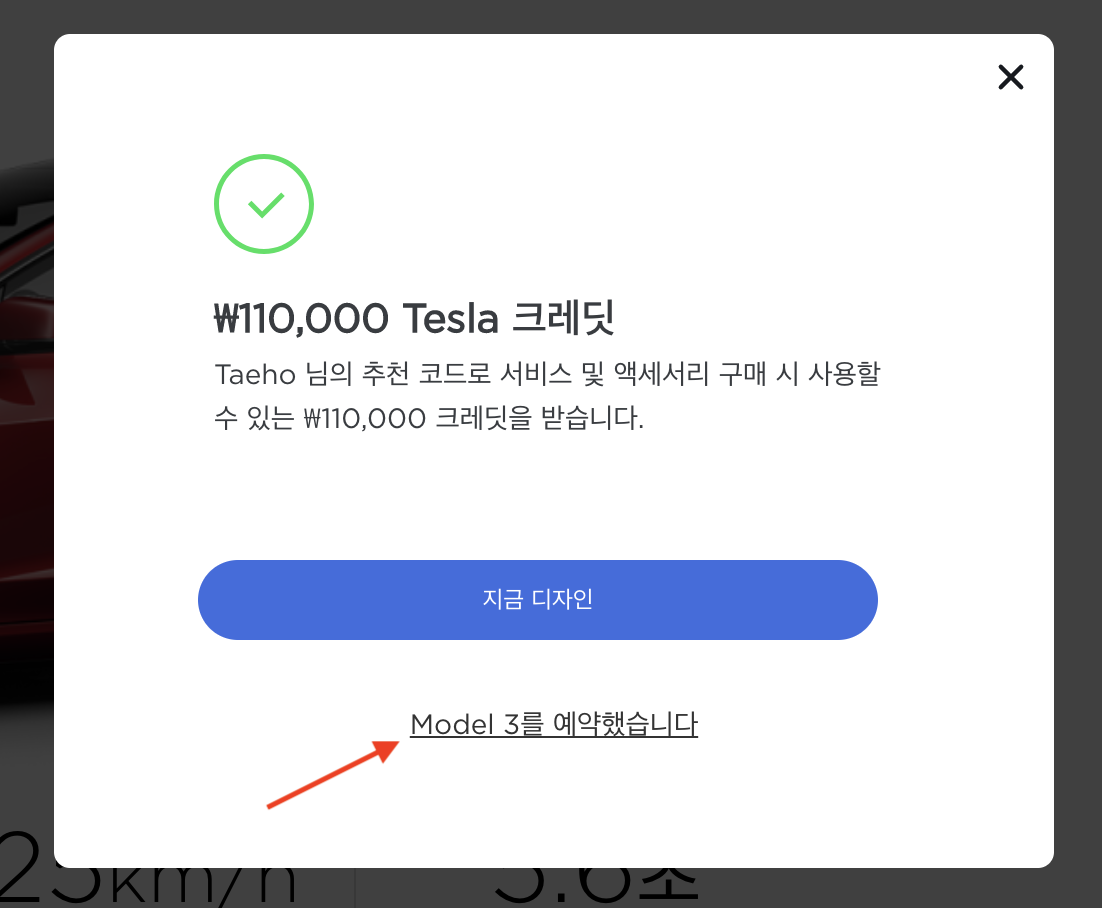Screen dimensions: 1102x908
Task: Open the Model 3를 예약했습니다 link
Action: [553, 724]
